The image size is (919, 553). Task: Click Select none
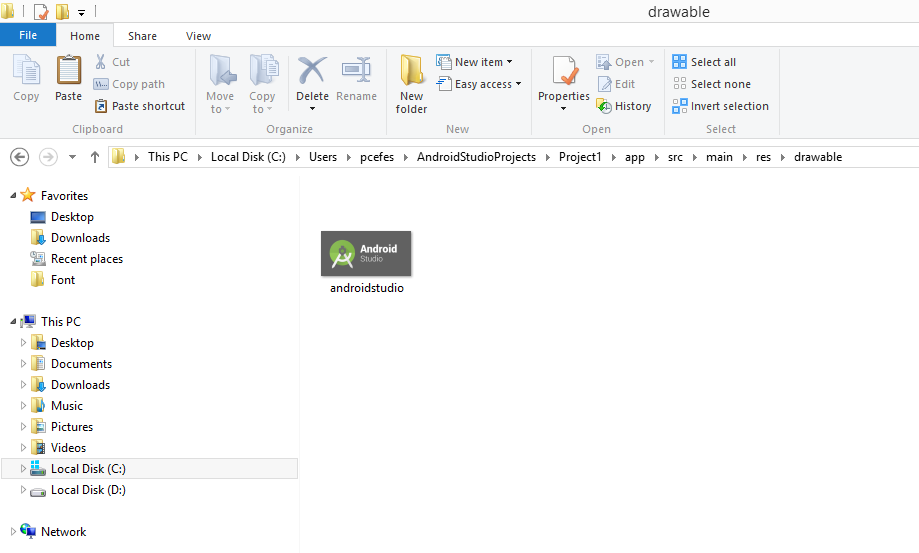point(712,84)
